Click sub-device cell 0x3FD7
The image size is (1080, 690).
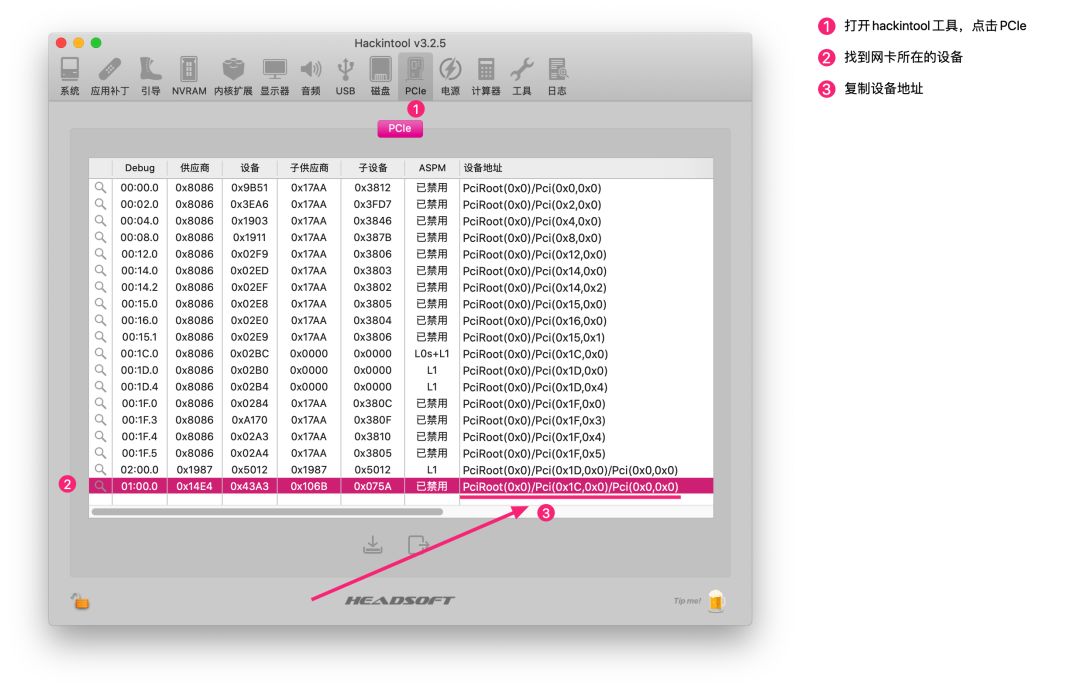(373, 204)
